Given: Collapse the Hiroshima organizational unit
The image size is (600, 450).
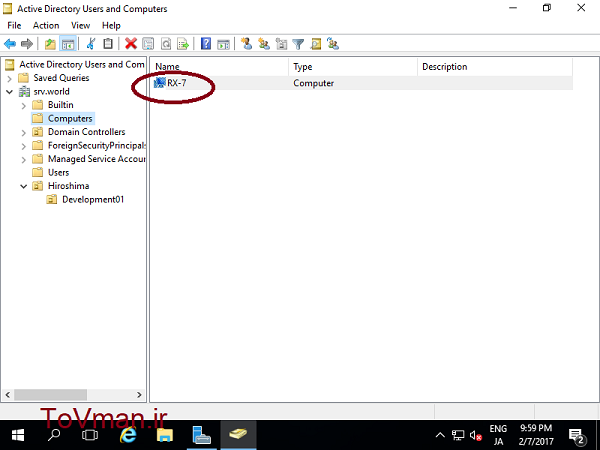Looking at the screenshot, I should coord(24,186).
